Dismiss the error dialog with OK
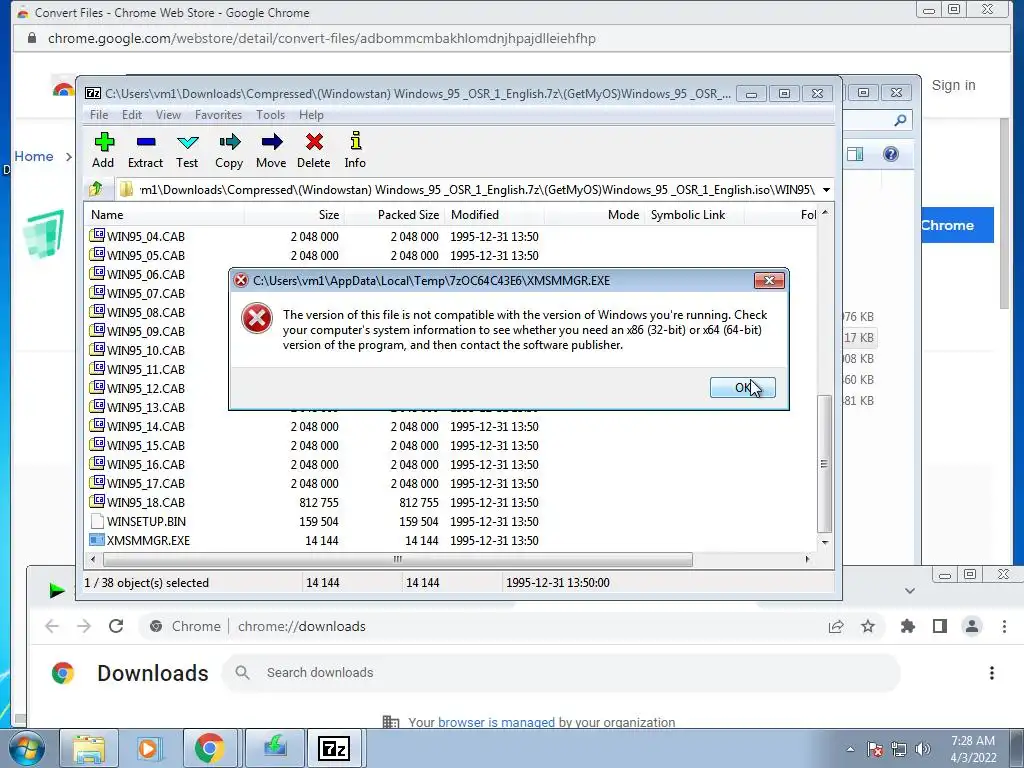 (743, 387)
